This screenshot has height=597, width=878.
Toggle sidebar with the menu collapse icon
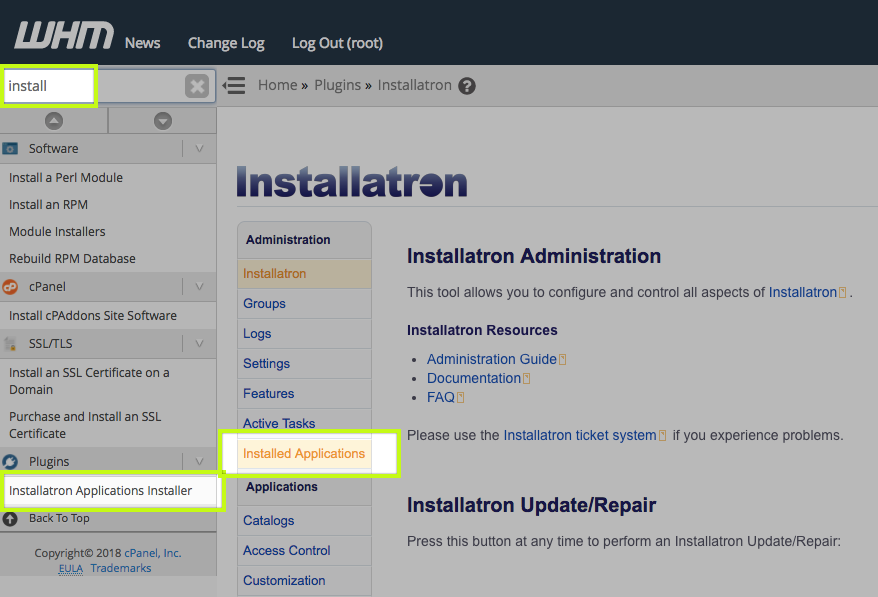point(234,86)
